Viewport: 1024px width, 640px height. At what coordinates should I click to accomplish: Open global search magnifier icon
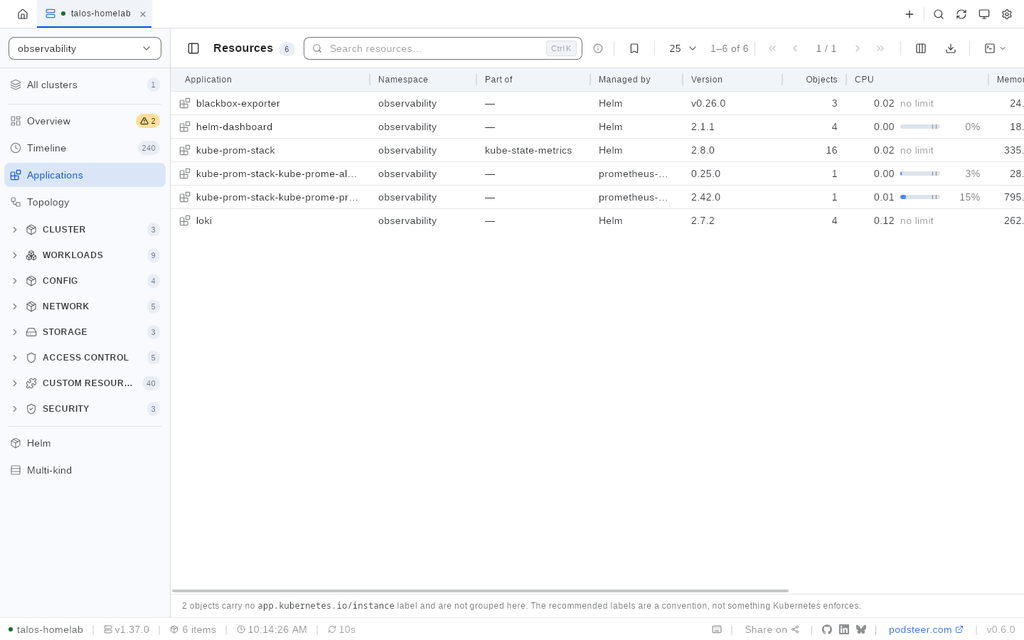click(938, 14)
